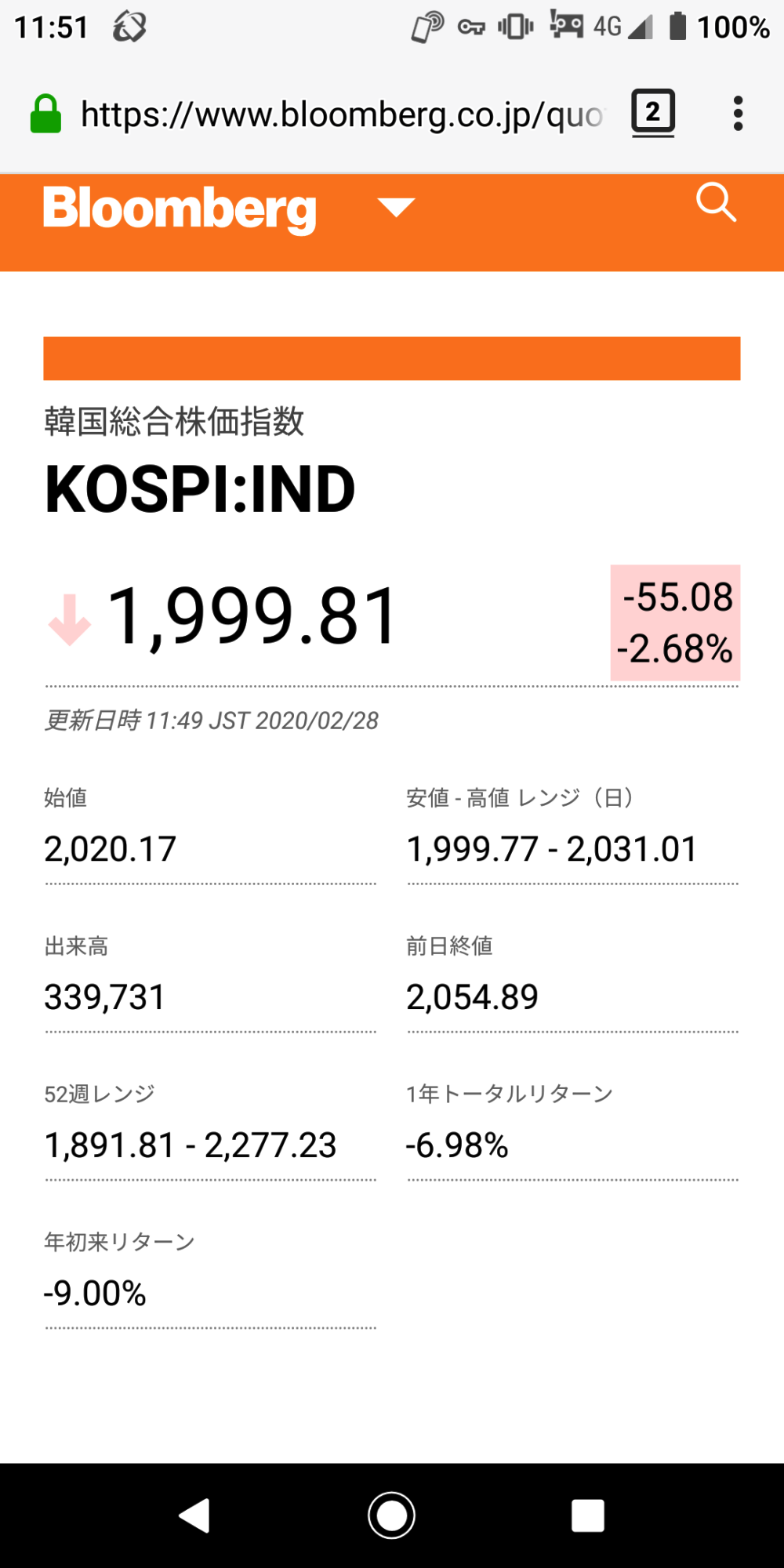This screenshot has height=1568, width=784.
Task: Tap the 52週レンジ value row
Action: 191,1145
